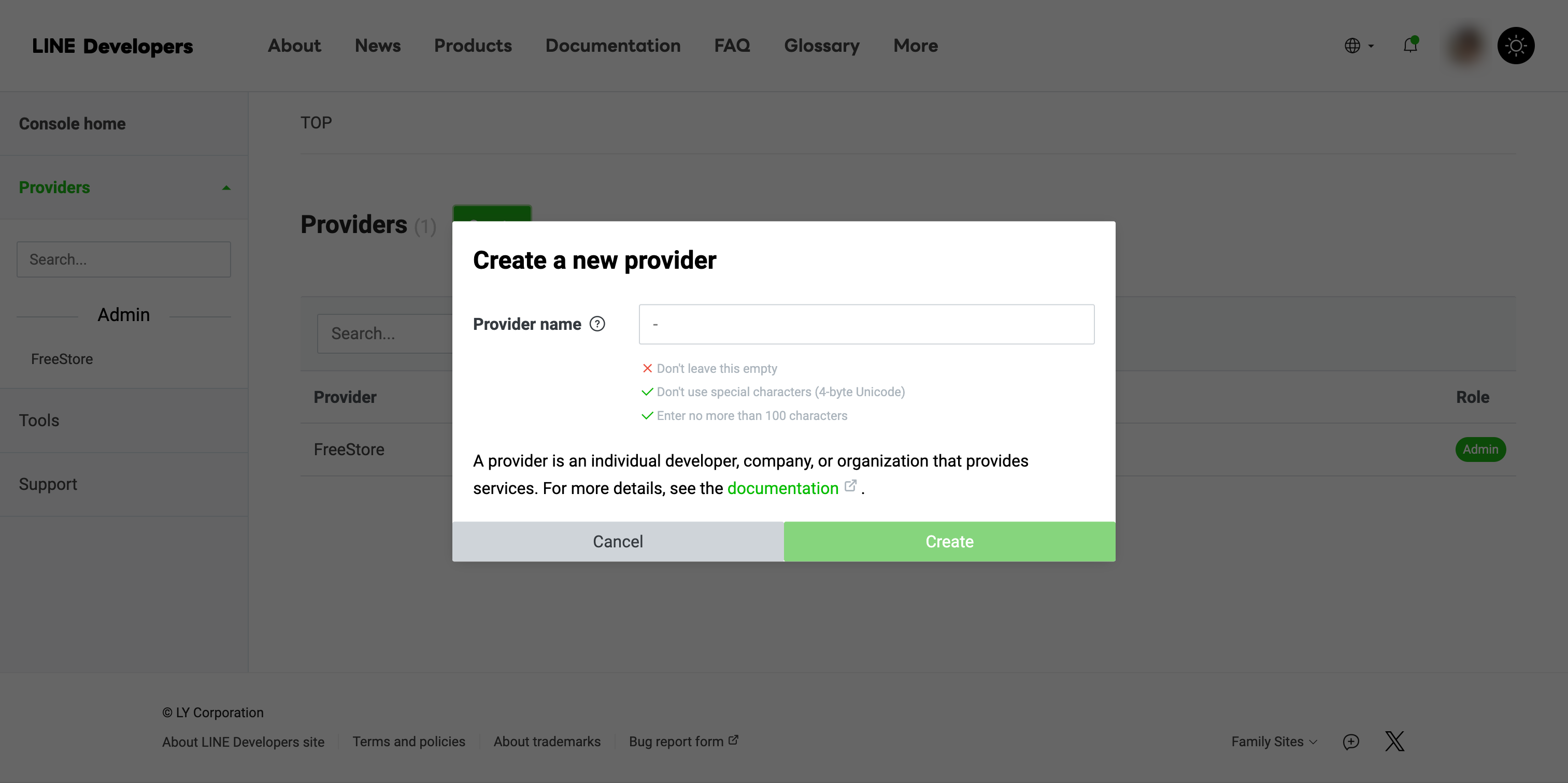Viewport: 1568px width, 783px height.
Task: Click external link icon beside documentation
Action: click(x=850, y=486)
